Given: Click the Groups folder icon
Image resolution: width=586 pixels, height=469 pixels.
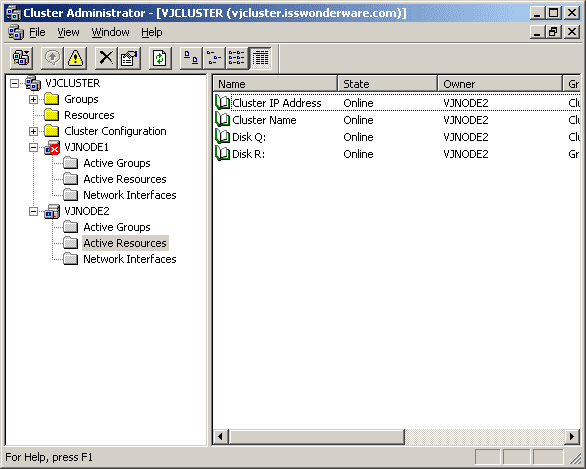Looking at the screenshot, I should pyautogui.click(x=52, y=99).
